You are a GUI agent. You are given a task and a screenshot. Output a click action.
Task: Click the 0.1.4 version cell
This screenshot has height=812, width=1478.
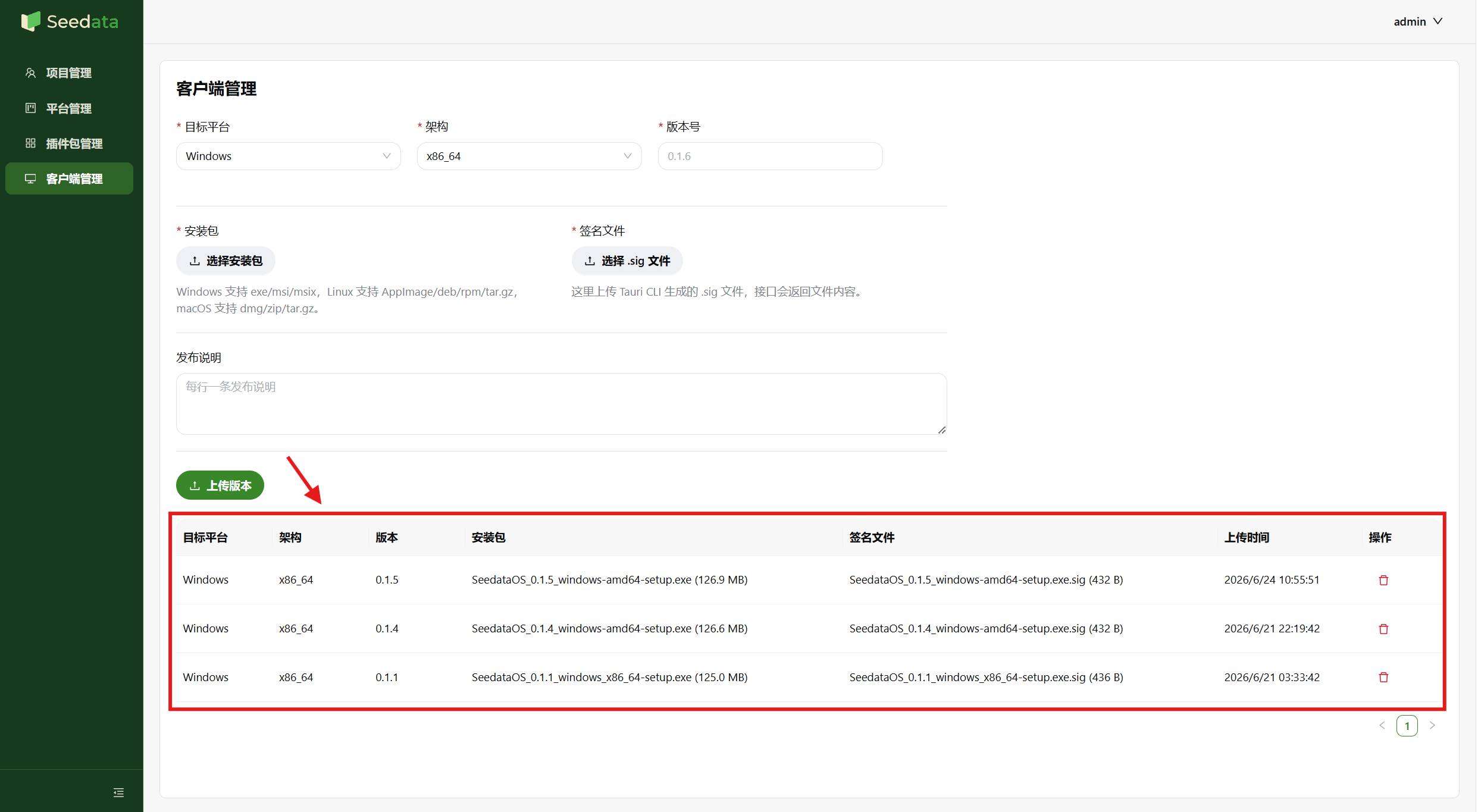(387, 628)
